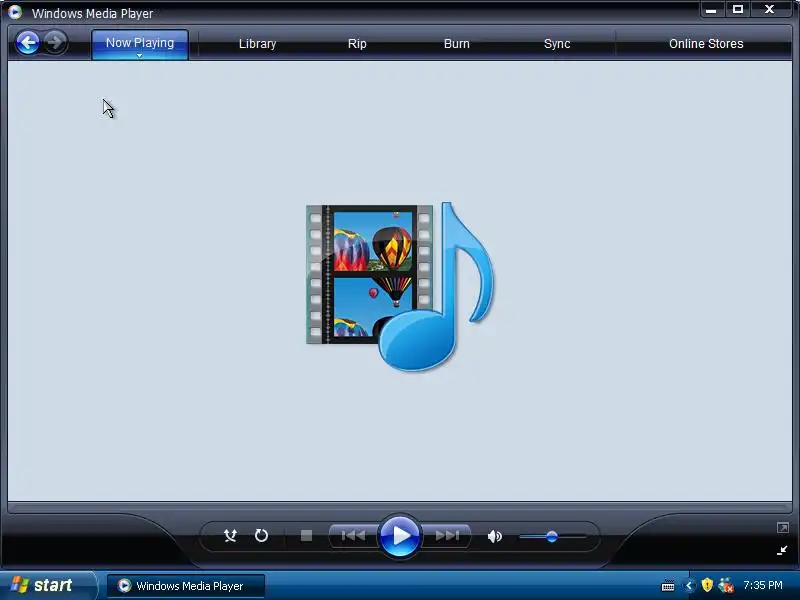The image size is (800, 600).
Task: Click the Windows Media Player title bar icon
Action: tap(15, 12)
